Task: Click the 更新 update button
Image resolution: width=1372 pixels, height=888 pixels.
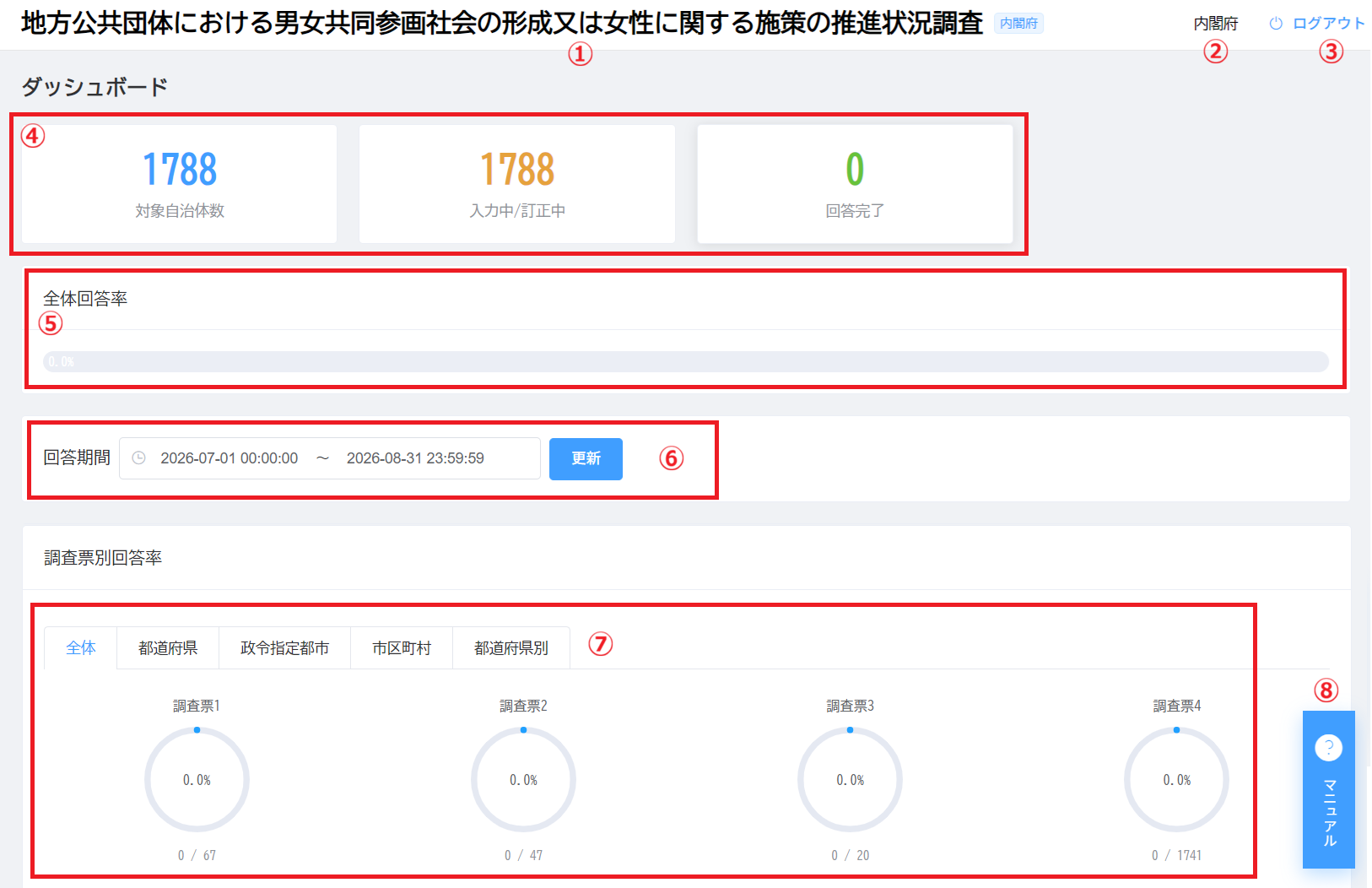Action: coord(586,458)
